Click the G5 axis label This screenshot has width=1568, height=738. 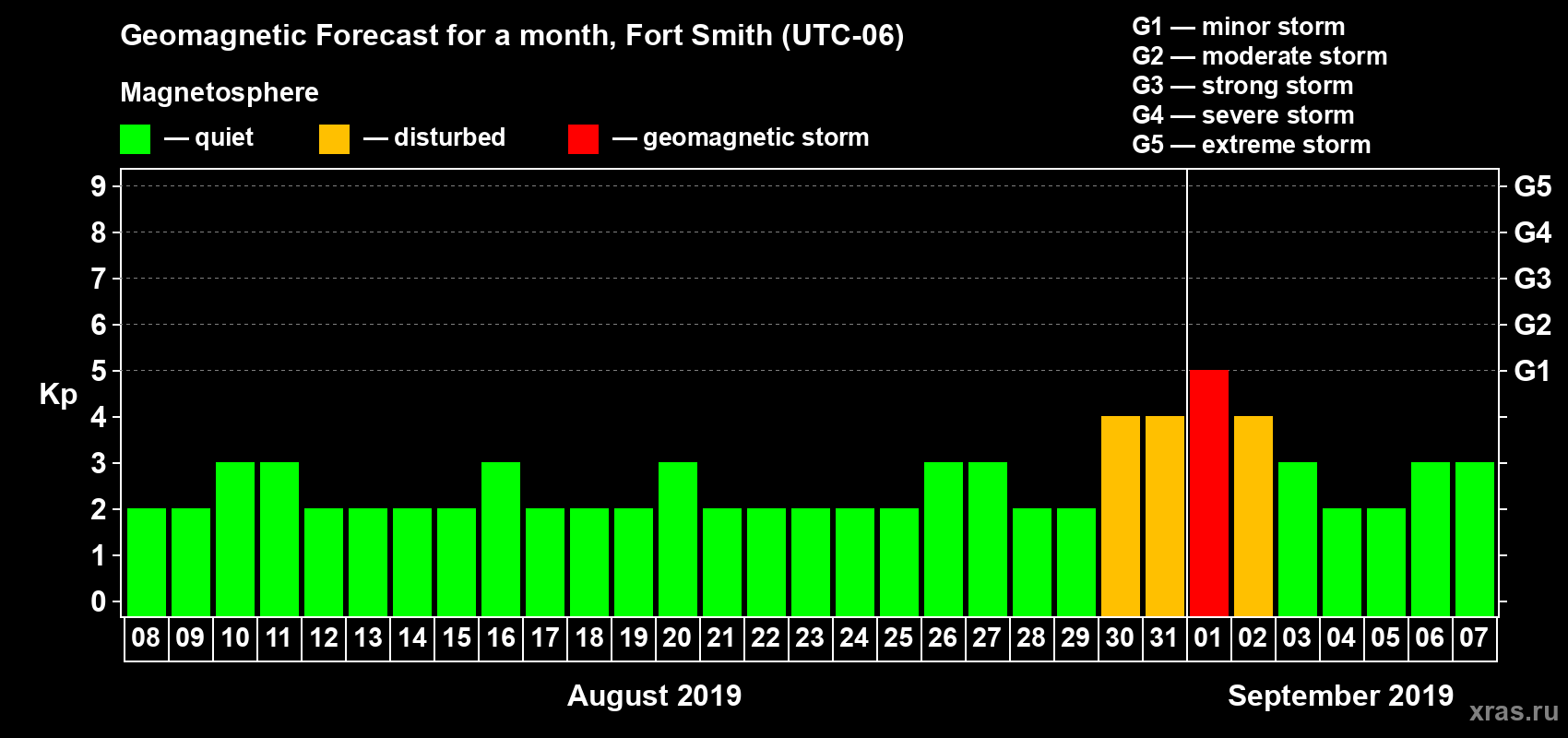(1533, 186)
